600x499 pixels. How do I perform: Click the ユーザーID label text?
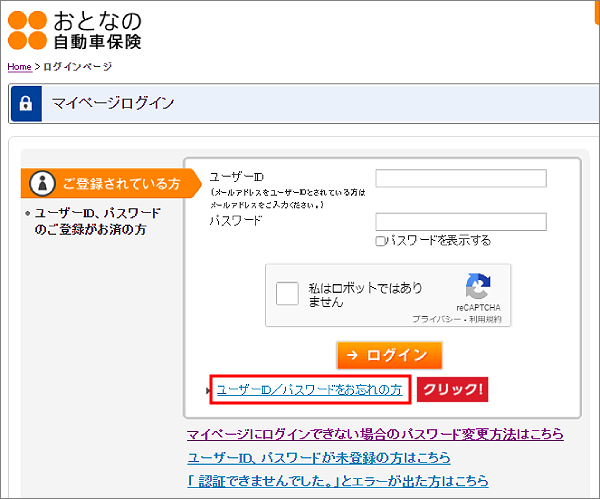(236, 177)
